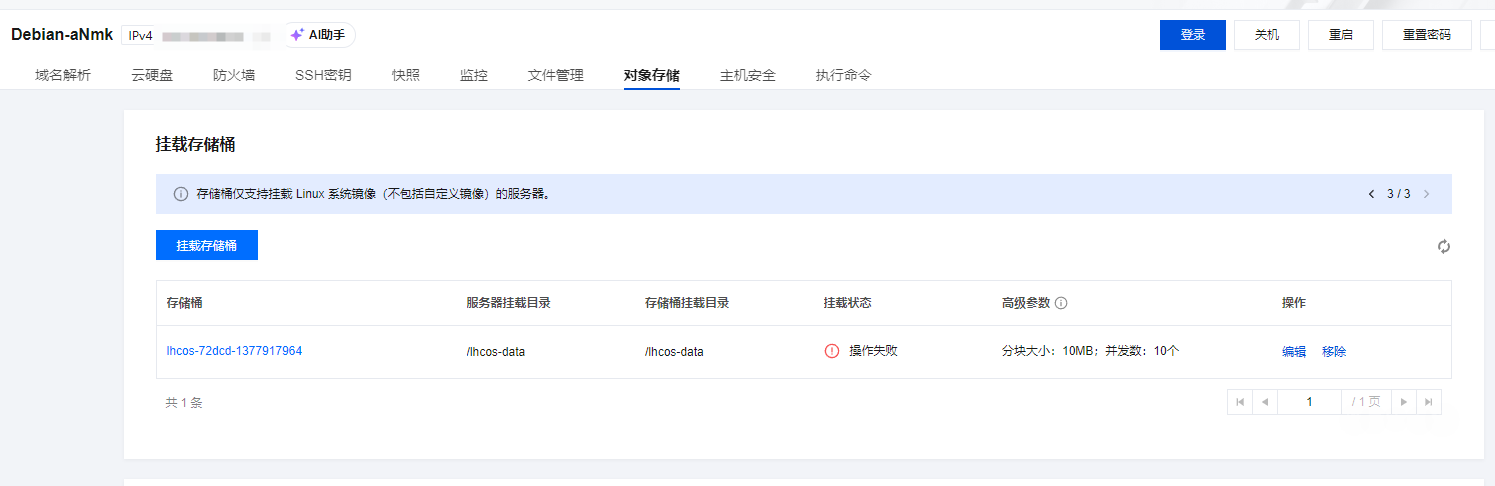The image size is (1495, 486).
Task: Switch to 文件管理 tab
Action: click(x=556, y=75)
